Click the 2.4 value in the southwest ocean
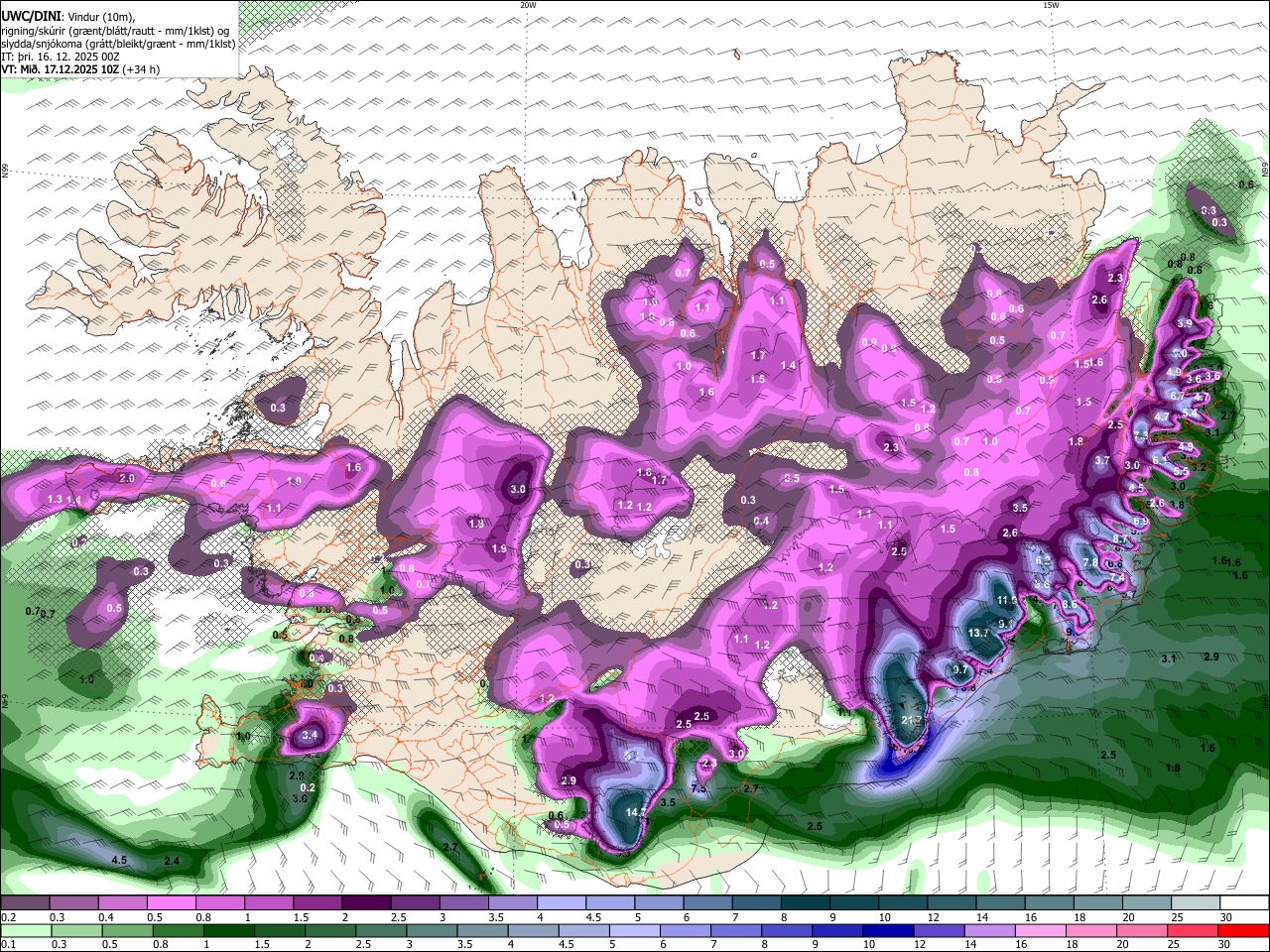This screenshot has height=952, width=1270. 172,861
